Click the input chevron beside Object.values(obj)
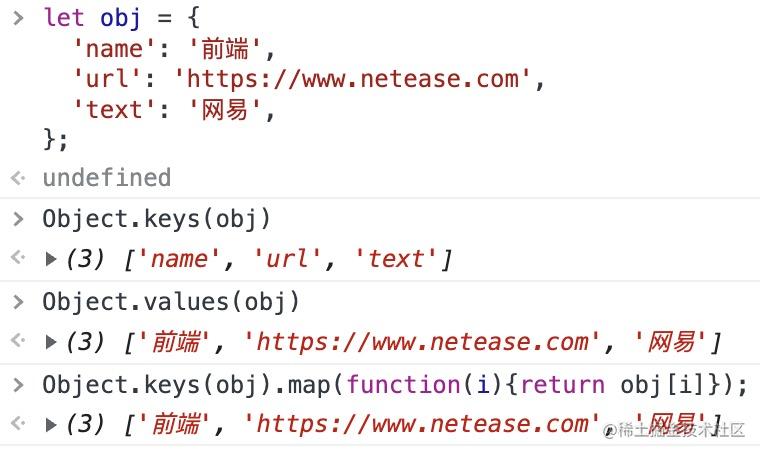 click(18, 302)
